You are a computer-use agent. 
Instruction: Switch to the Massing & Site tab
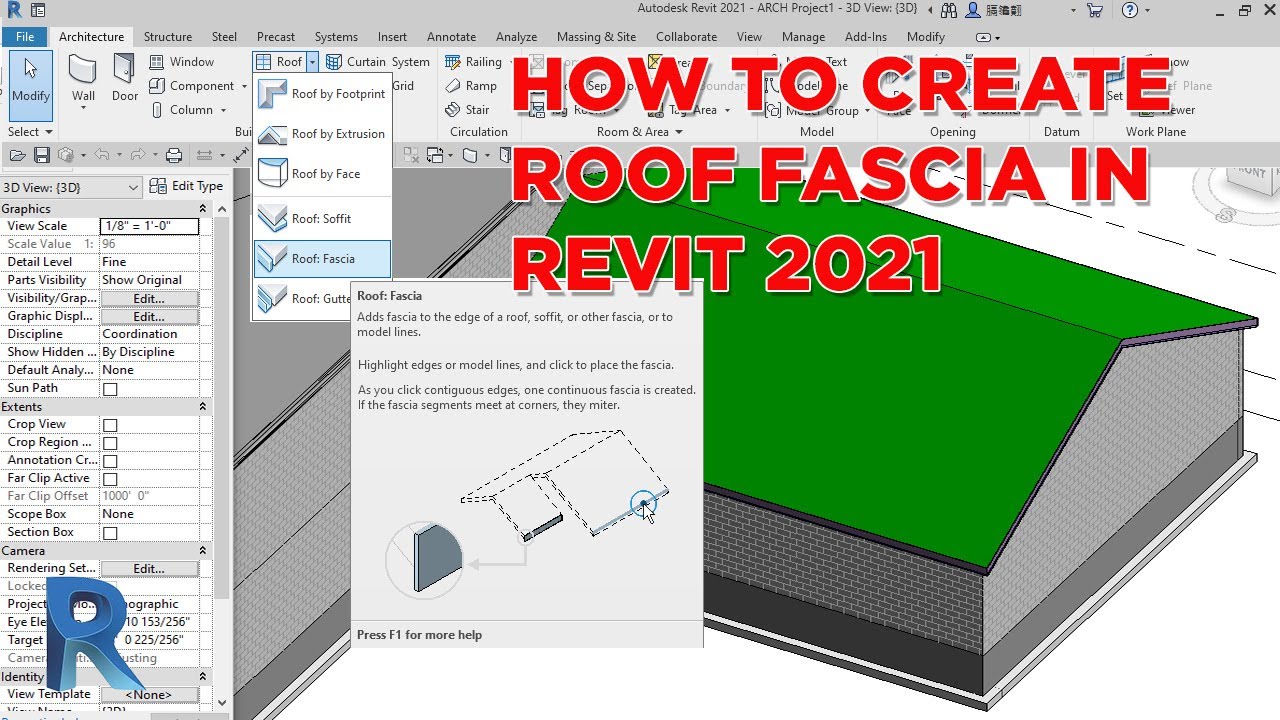[x=596, y=37]
